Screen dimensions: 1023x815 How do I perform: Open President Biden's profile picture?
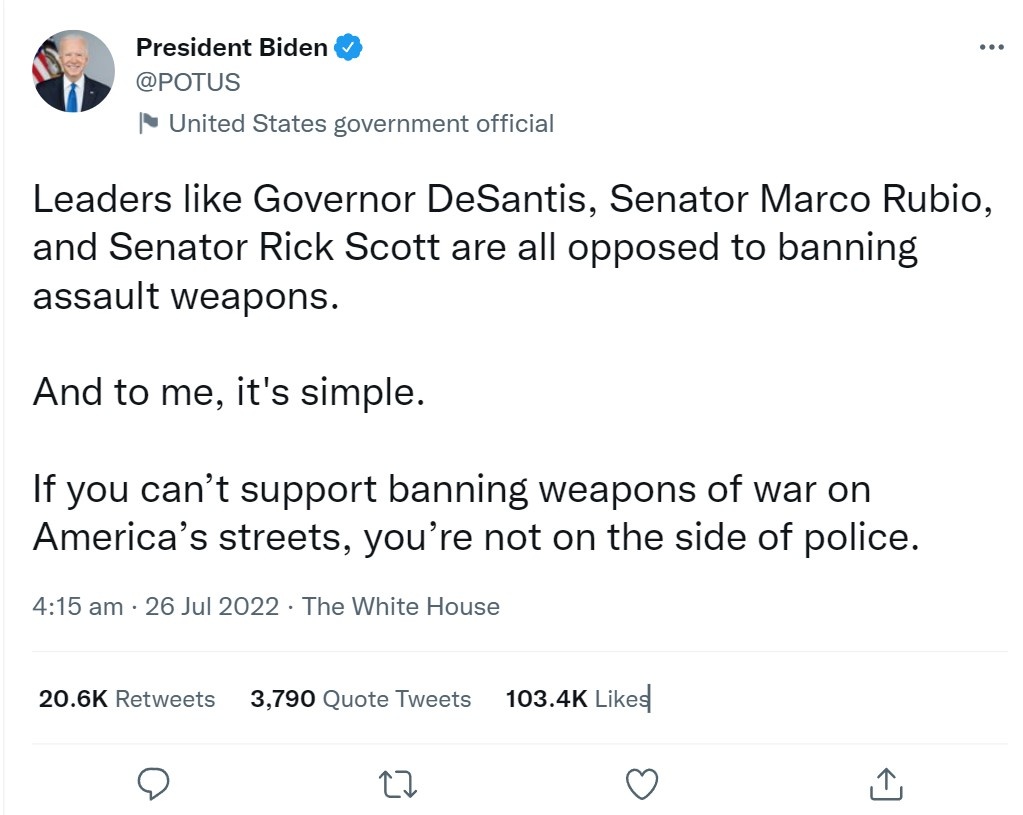74,71
